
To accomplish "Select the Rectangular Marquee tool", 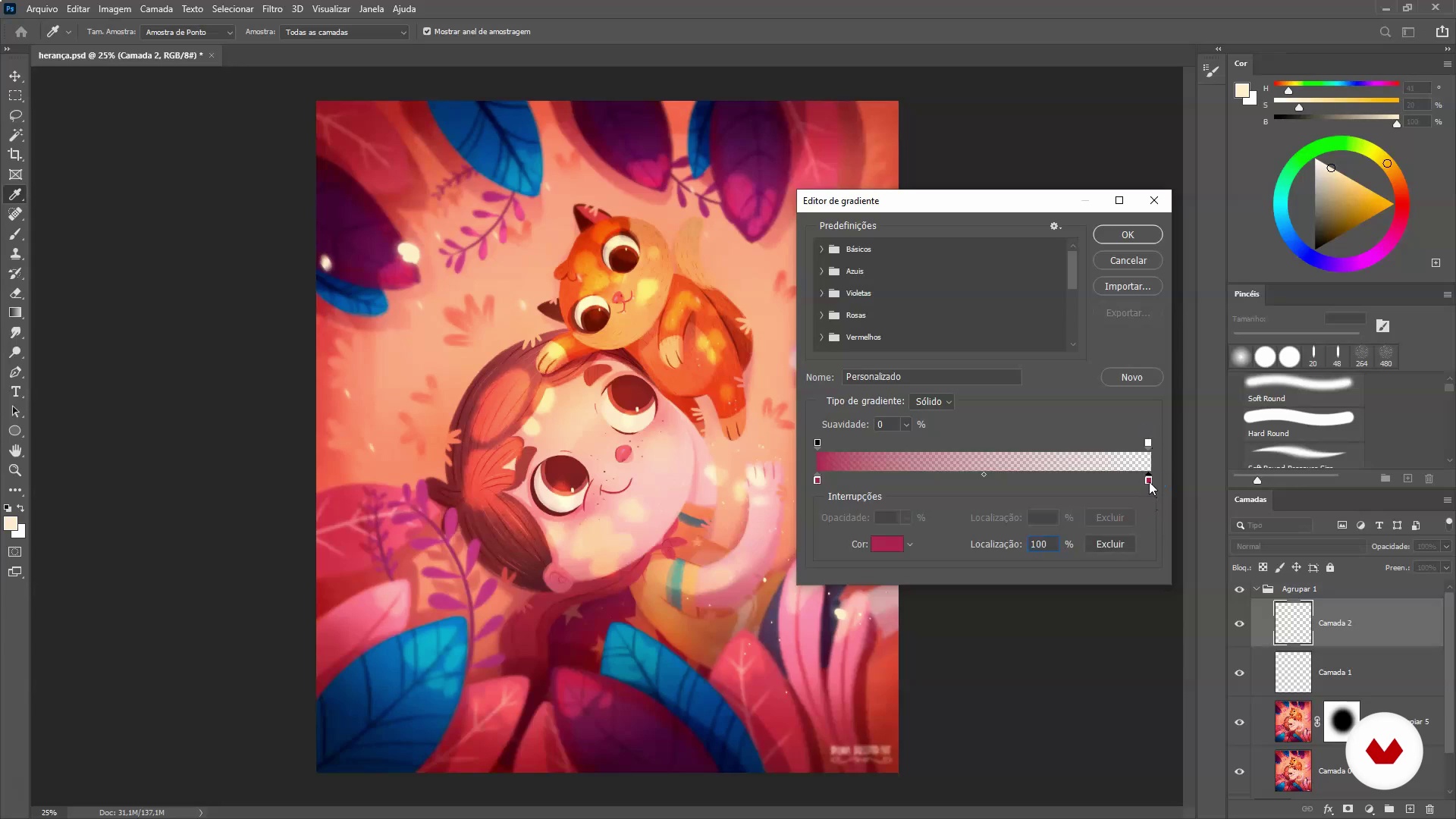I will pos(15,96).
